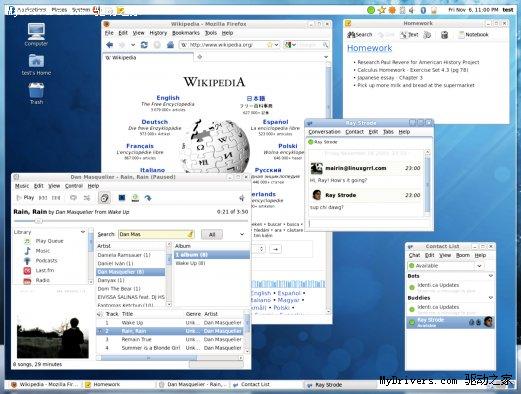This screenshot has height=394, width=521.
Task: Go to Firefox home page icon
Action: 170,45
